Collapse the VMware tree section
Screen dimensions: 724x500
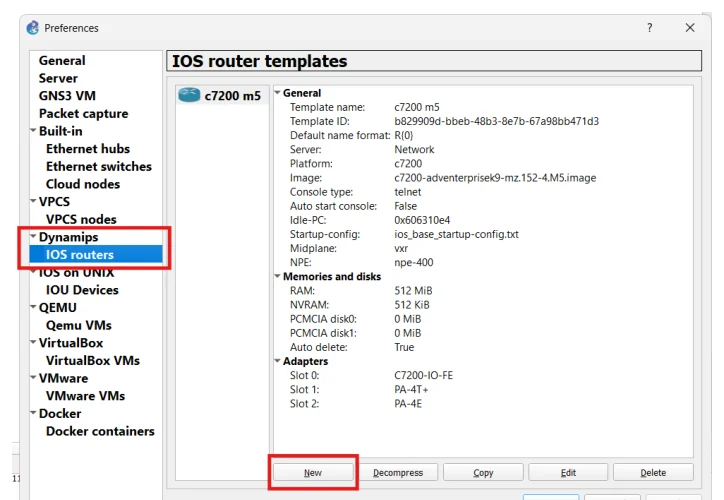click(33, 378)
